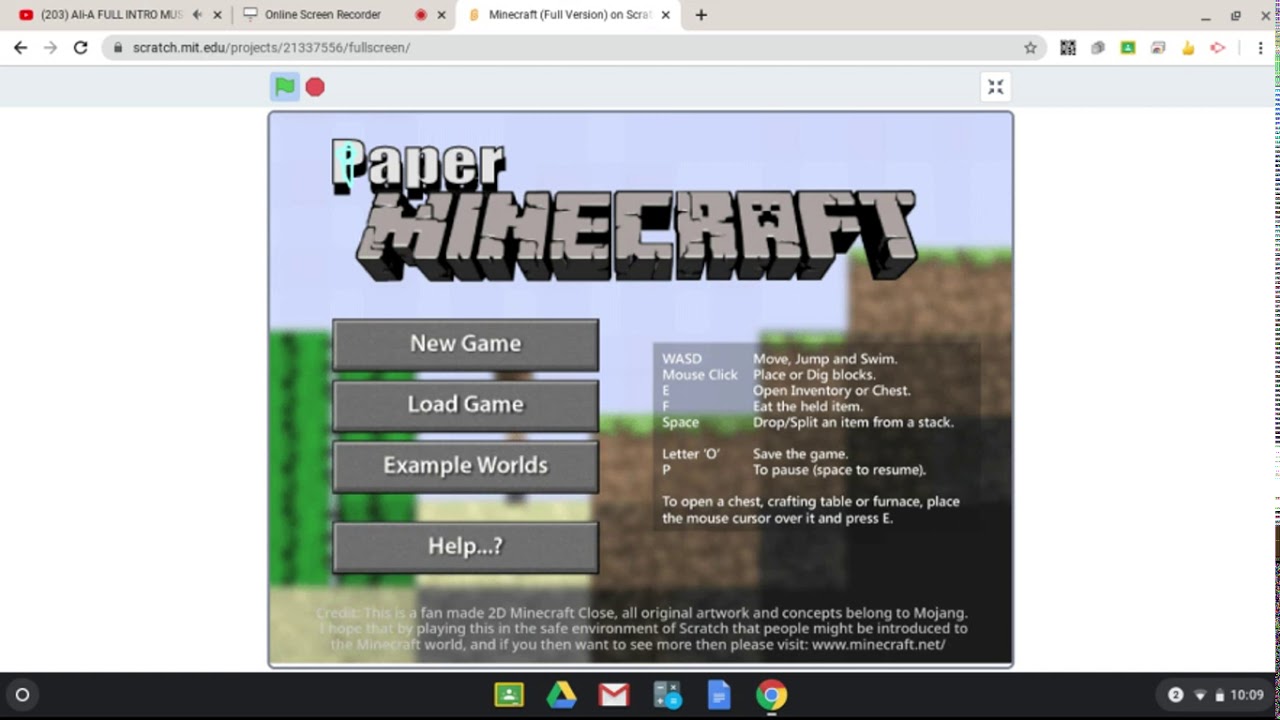1280x720 pixels.
Task: Mute the YouTube tab via speaker icon
Action: click(197, 15)
